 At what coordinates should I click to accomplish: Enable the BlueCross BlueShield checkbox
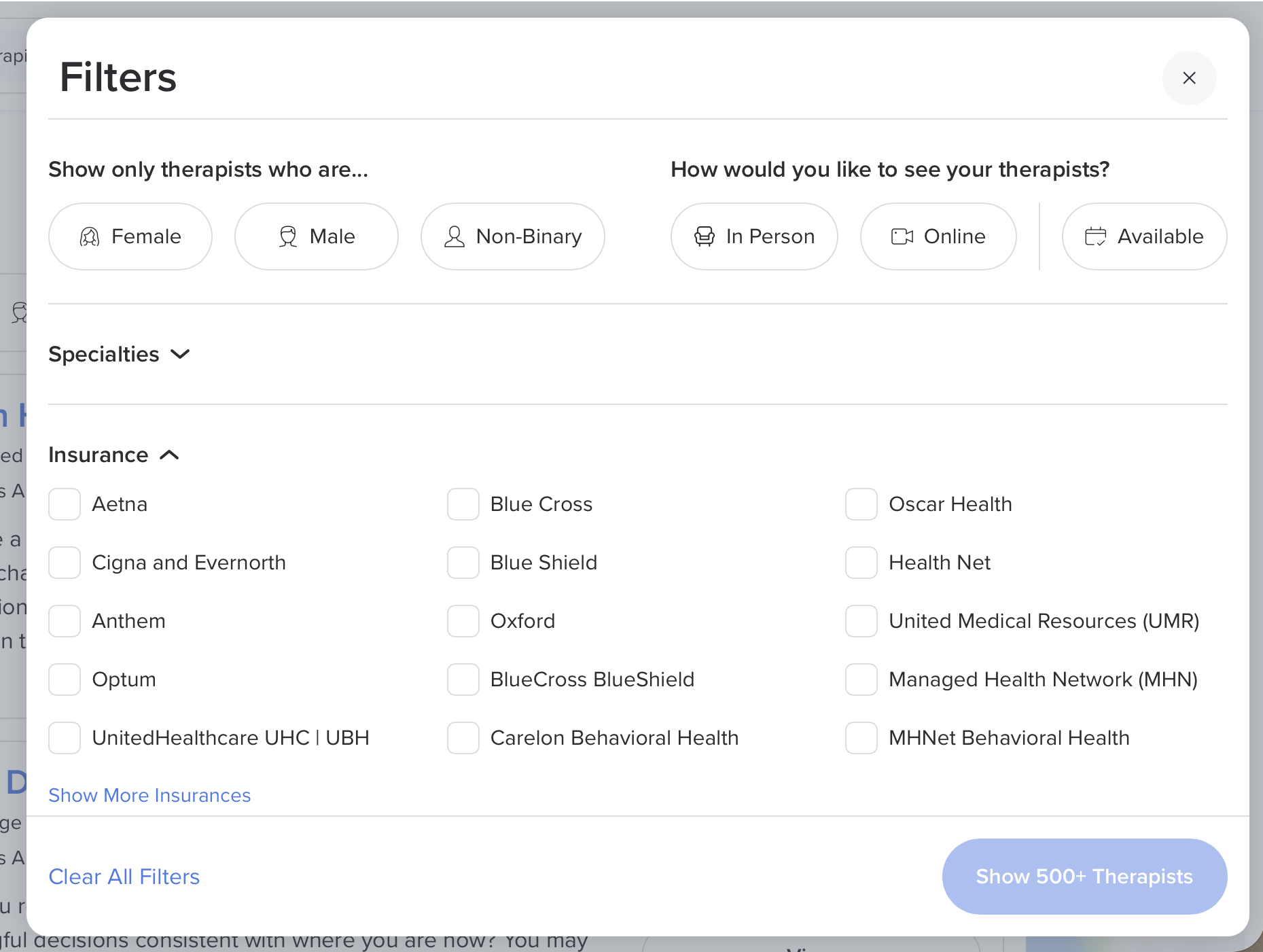click(x=463, y=680)
